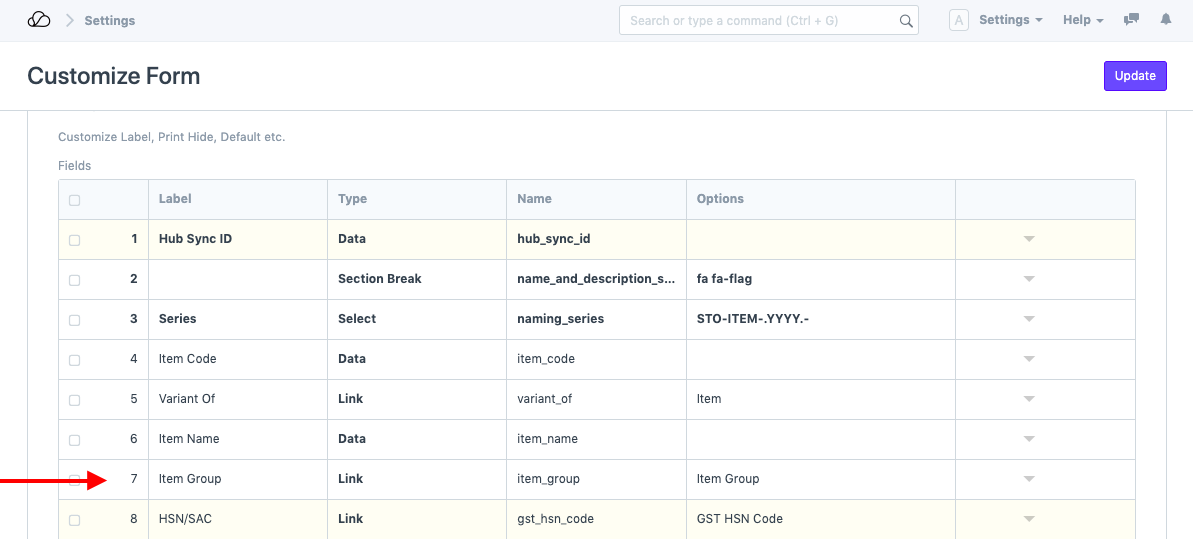Expand the Series row details arrow
The image size is (1193, 539).
1029,320
